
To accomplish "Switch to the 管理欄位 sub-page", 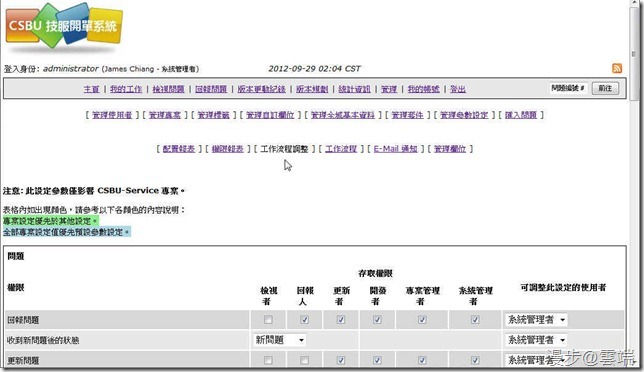I will coord(450,149).
